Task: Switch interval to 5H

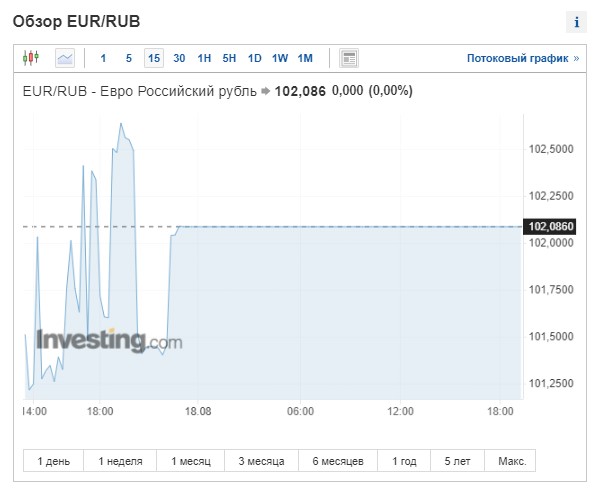Action: point(229,58)
